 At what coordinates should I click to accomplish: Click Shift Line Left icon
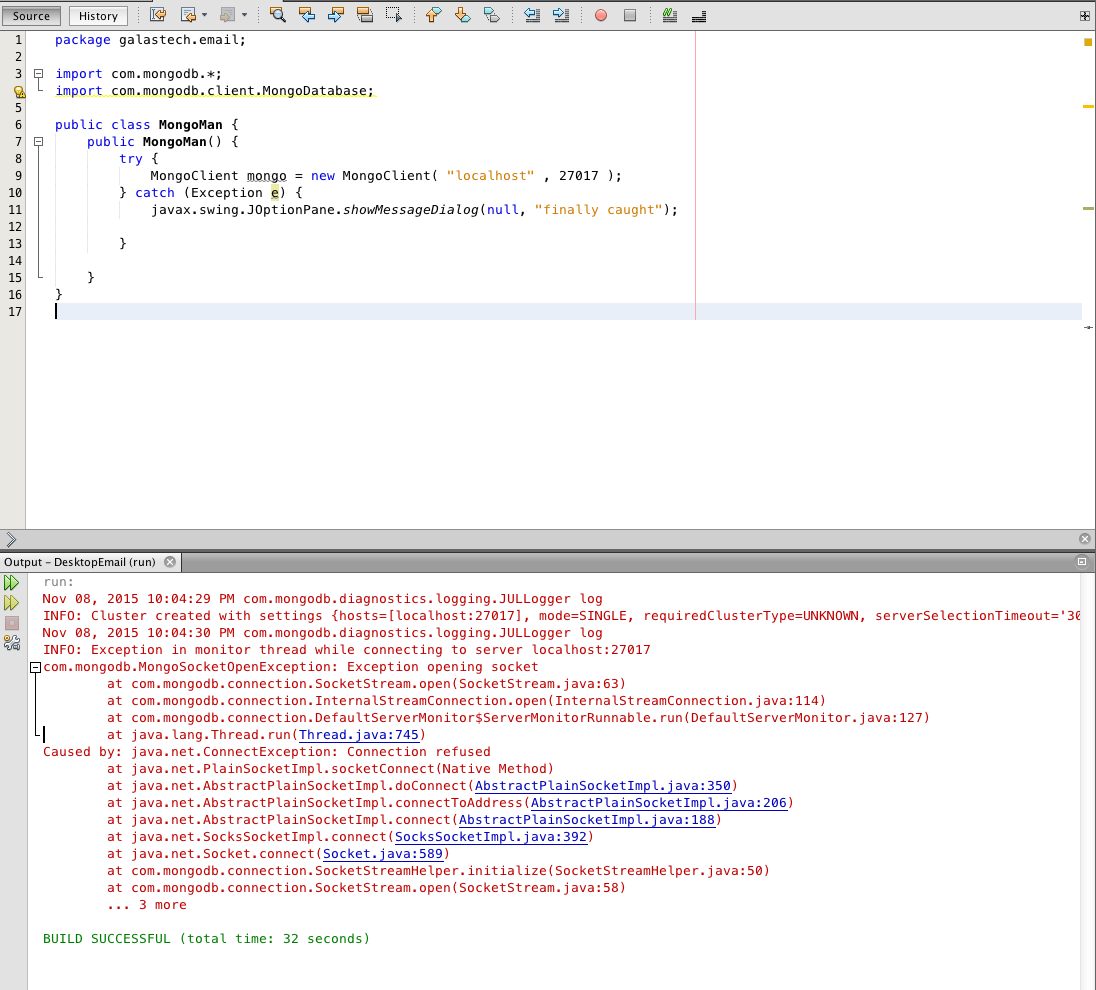click(x=532, y=15)
